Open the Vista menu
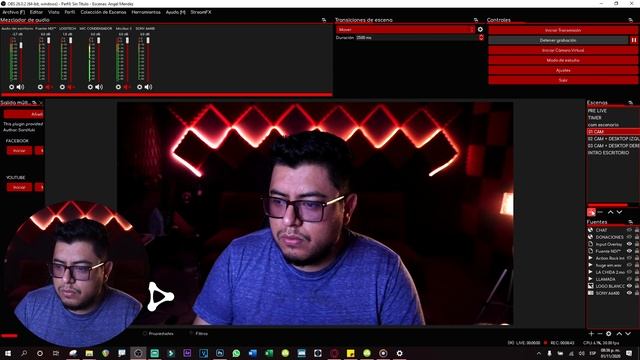640x360 pixels. (x=53, y=12)
